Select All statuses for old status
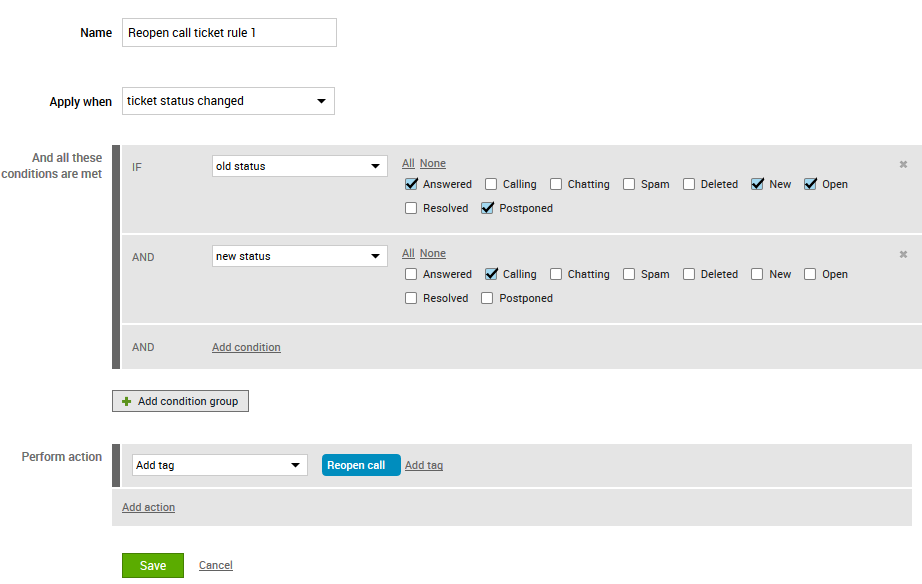Viewport: 922px width, 584px height. click(x=408, y=163)
